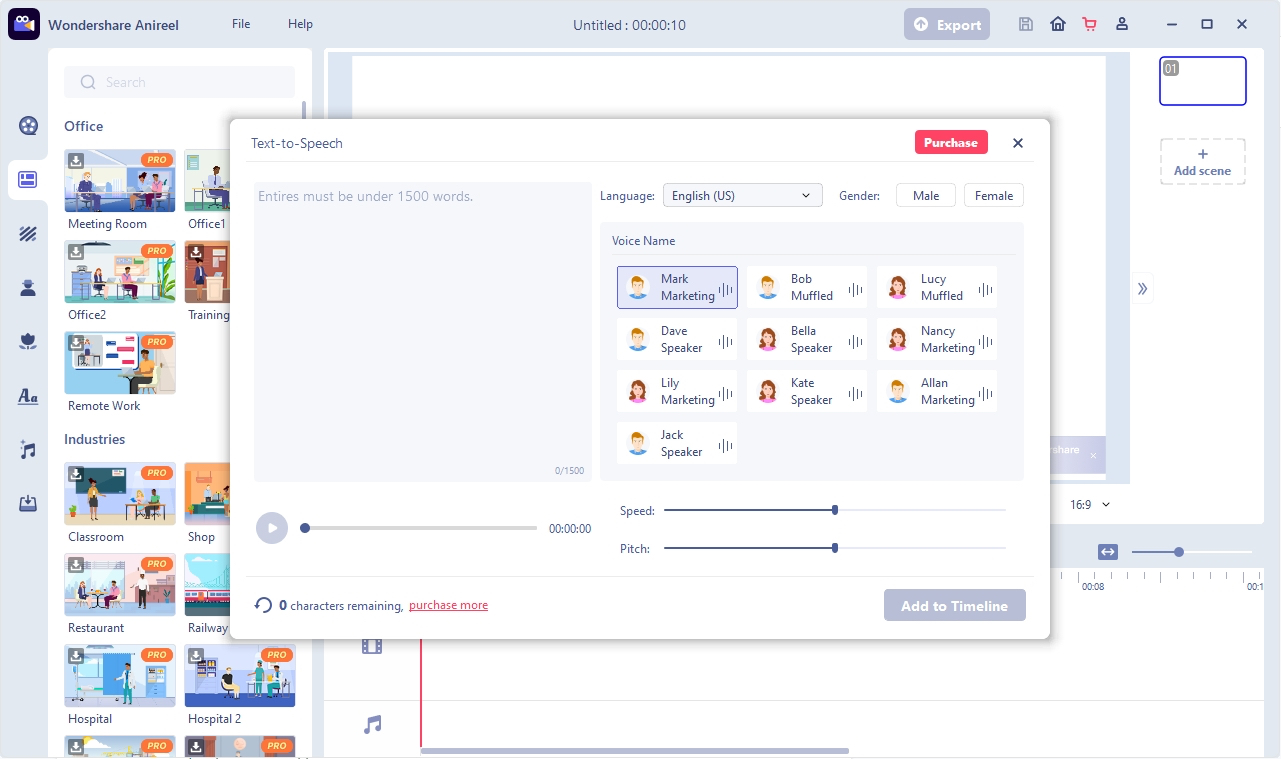Click download icon on Restaurant template

click(76, 565)
